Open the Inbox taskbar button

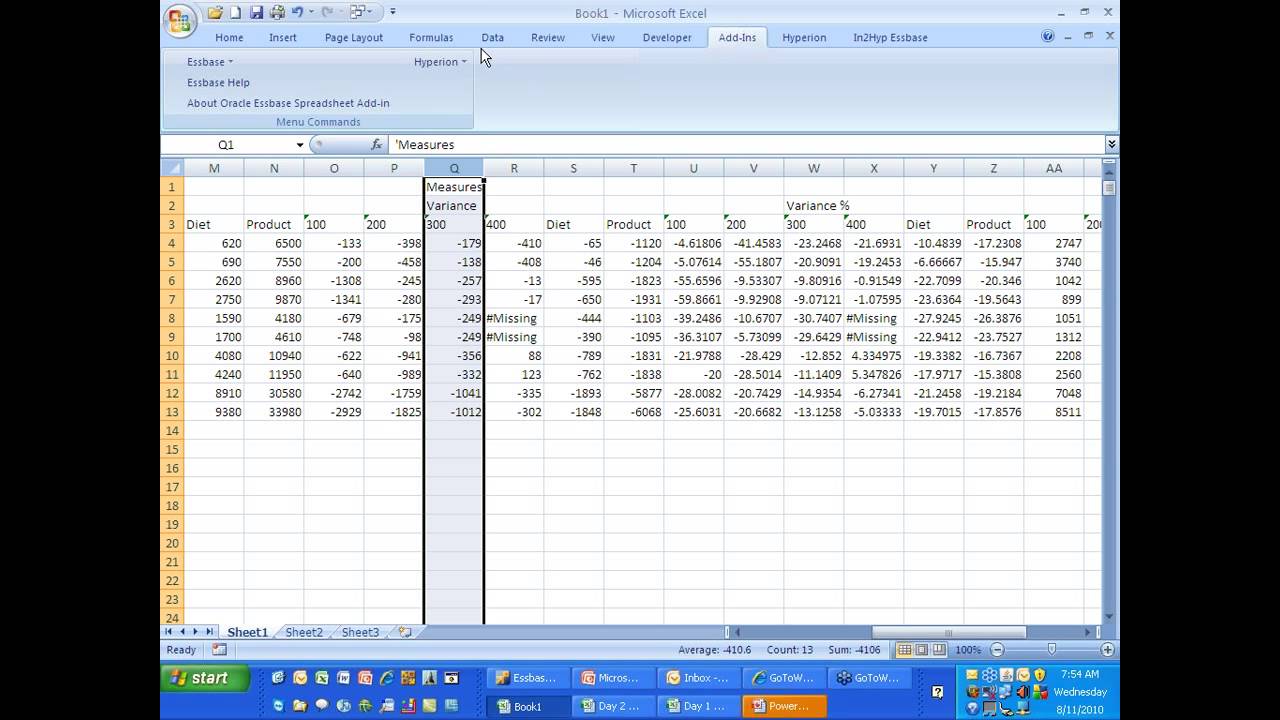(x=698, y=678)
